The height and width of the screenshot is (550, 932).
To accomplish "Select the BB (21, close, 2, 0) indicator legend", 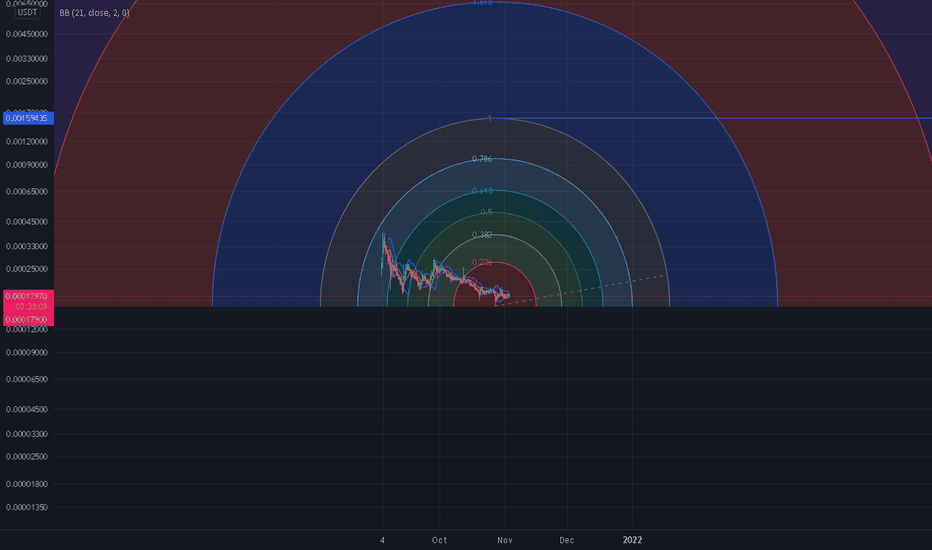I will click(x=95, y=12).
